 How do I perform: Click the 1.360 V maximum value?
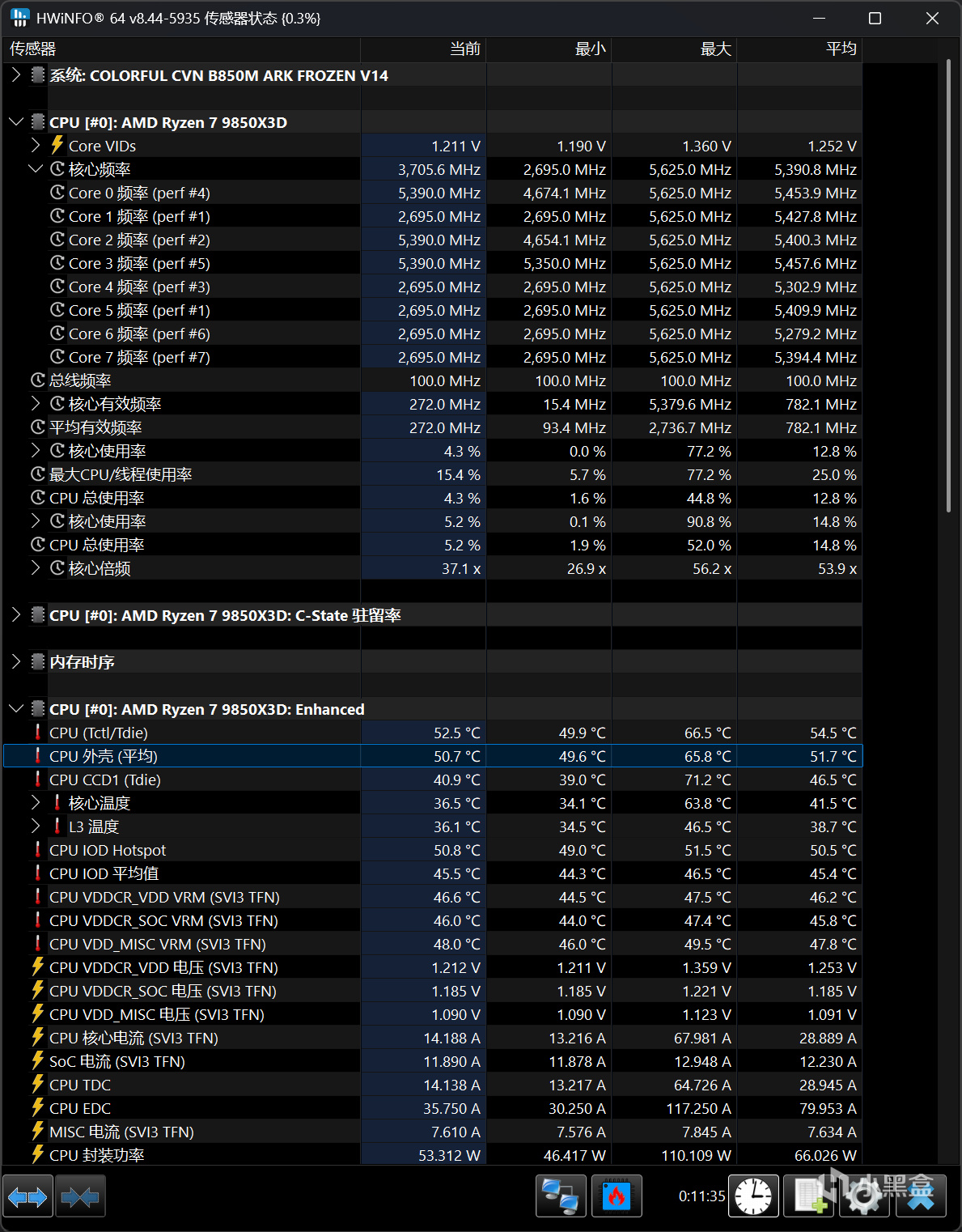(706, 146)
